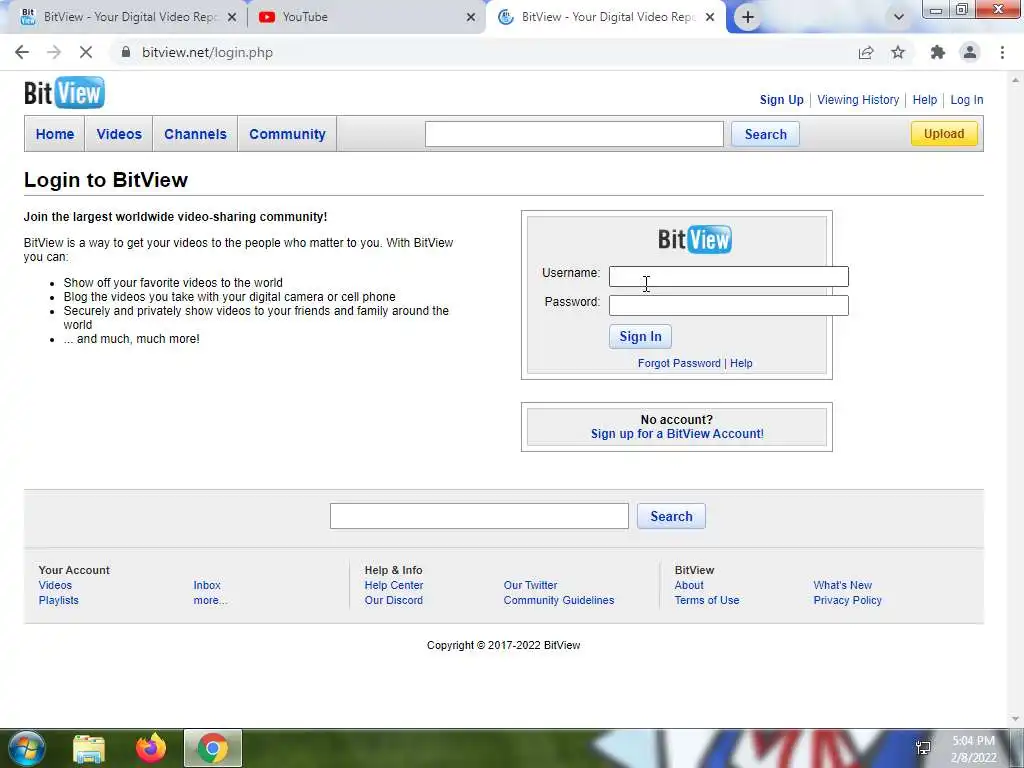The image size is (1024, 768).
Task: Click Sign up for a BitView Account link
Action: tap(677, 434)
